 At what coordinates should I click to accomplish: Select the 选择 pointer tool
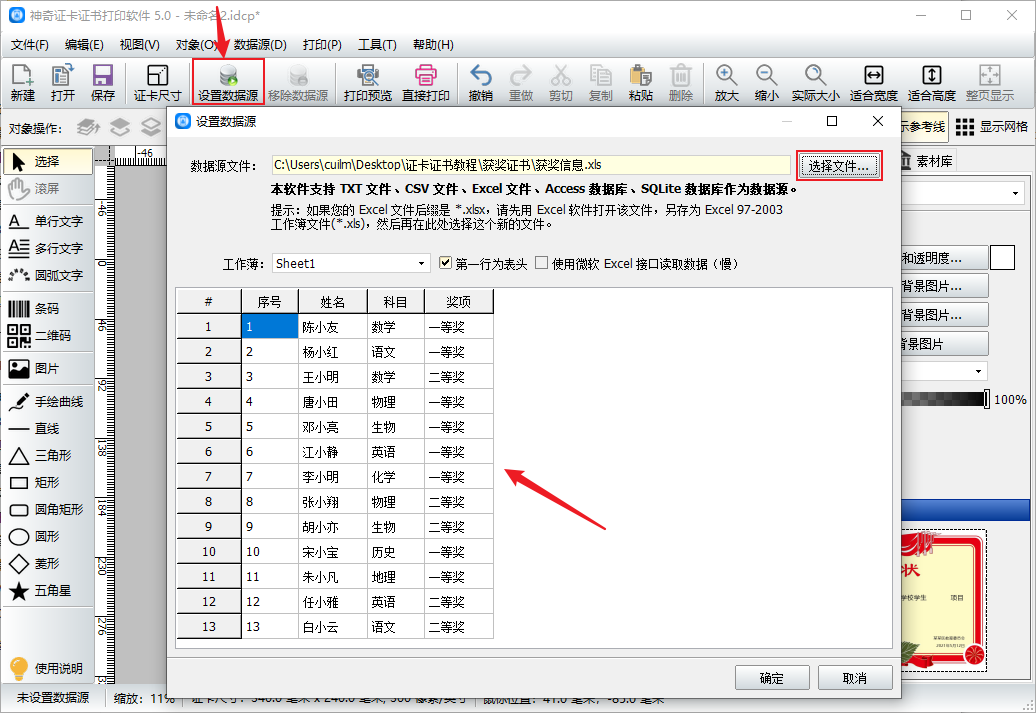click(48, 161)
